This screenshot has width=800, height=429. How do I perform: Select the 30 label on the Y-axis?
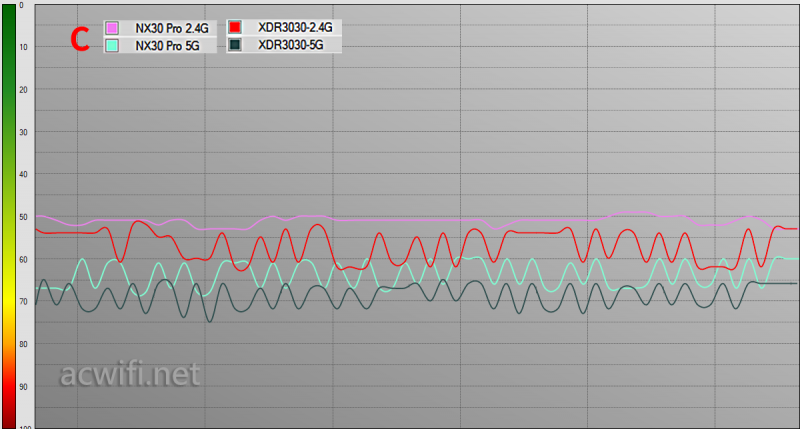click(23, 132)
